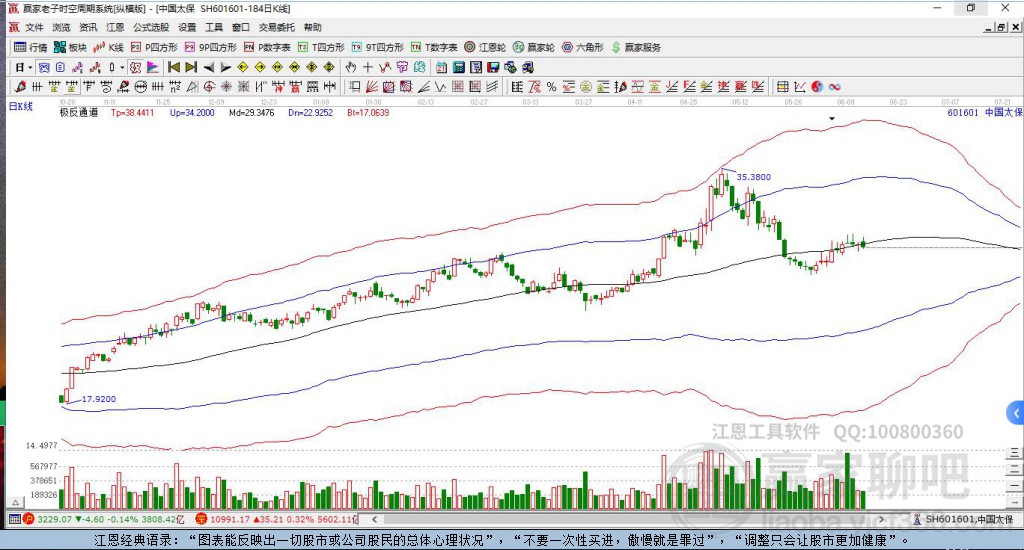Click the Up=34.2000 indicator value
The height and width of the screenshot is (550, 1024).
pyautogui.click(x=192, y=112)
